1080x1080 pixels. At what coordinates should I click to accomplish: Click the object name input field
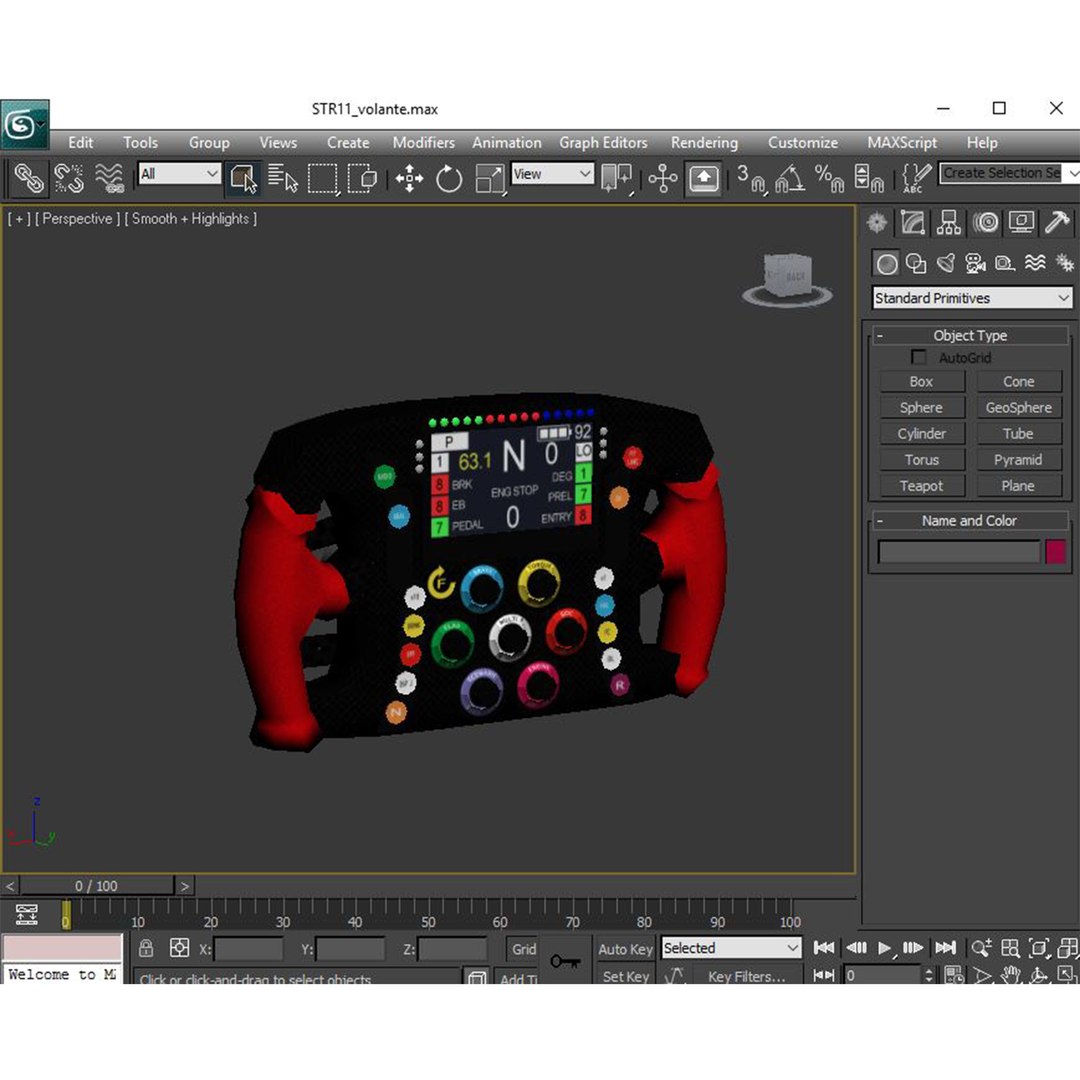pyautogui.click(x=959, y=552)
